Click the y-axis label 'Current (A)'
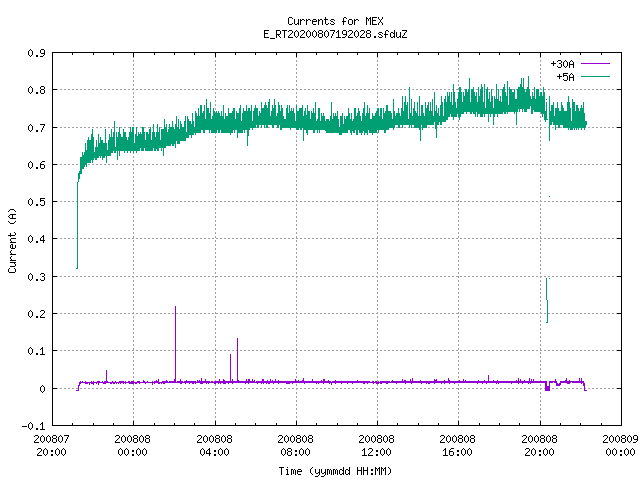 (12, 240)
